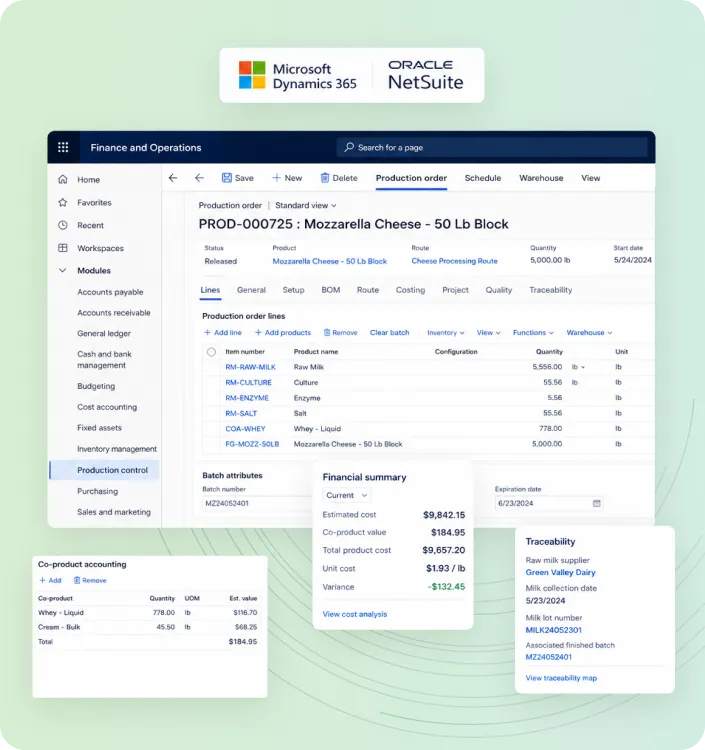Viewport: 705px width, 750px height.
Task: Open the RM-ENZYME item link
Action: (x=247, y=397)
